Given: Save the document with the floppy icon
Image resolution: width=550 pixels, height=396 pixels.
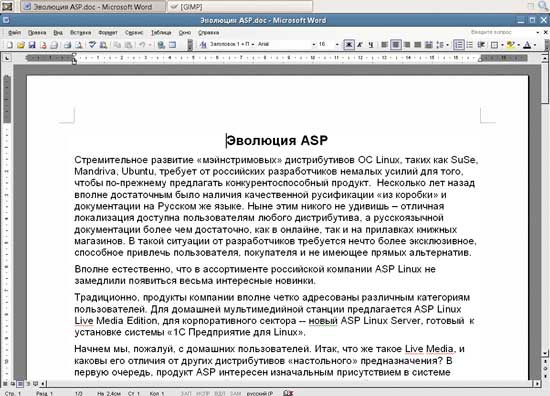Looking at the screenshot, I should tap(32, 45).
